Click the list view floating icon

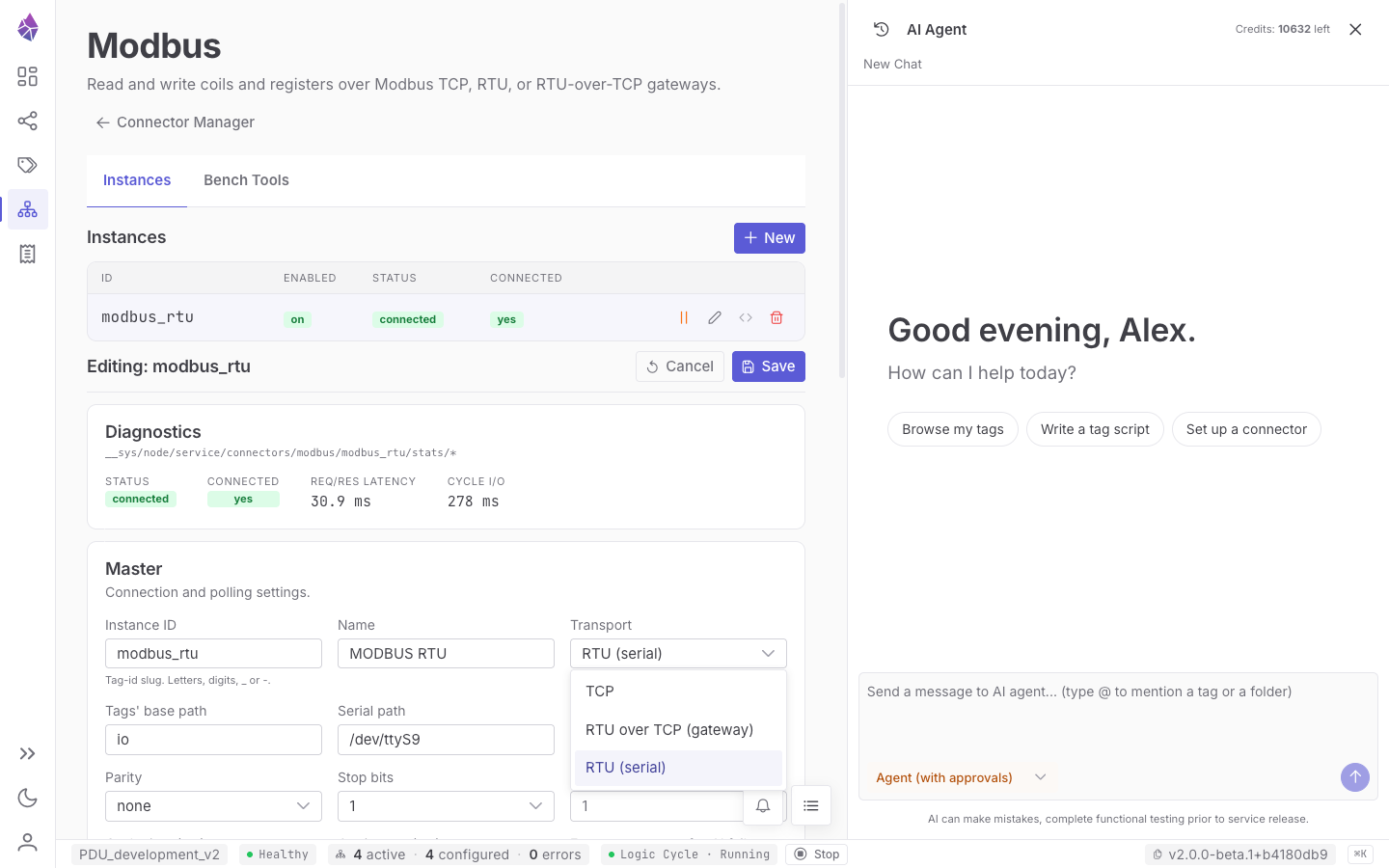point(811,805)
